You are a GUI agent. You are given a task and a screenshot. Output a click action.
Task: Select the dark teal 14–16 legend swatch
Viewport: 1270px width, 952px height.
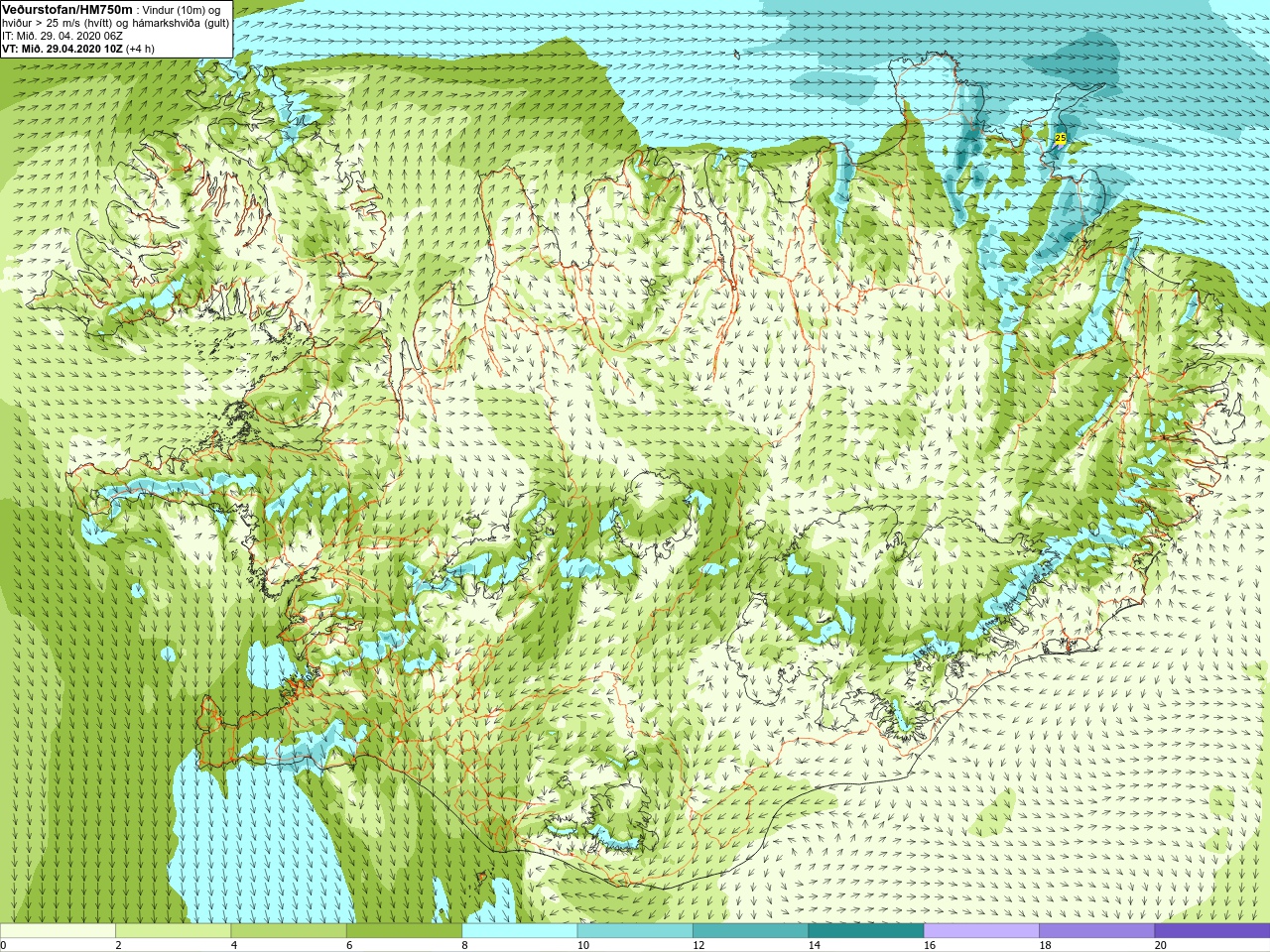click(x=865, y=931)
